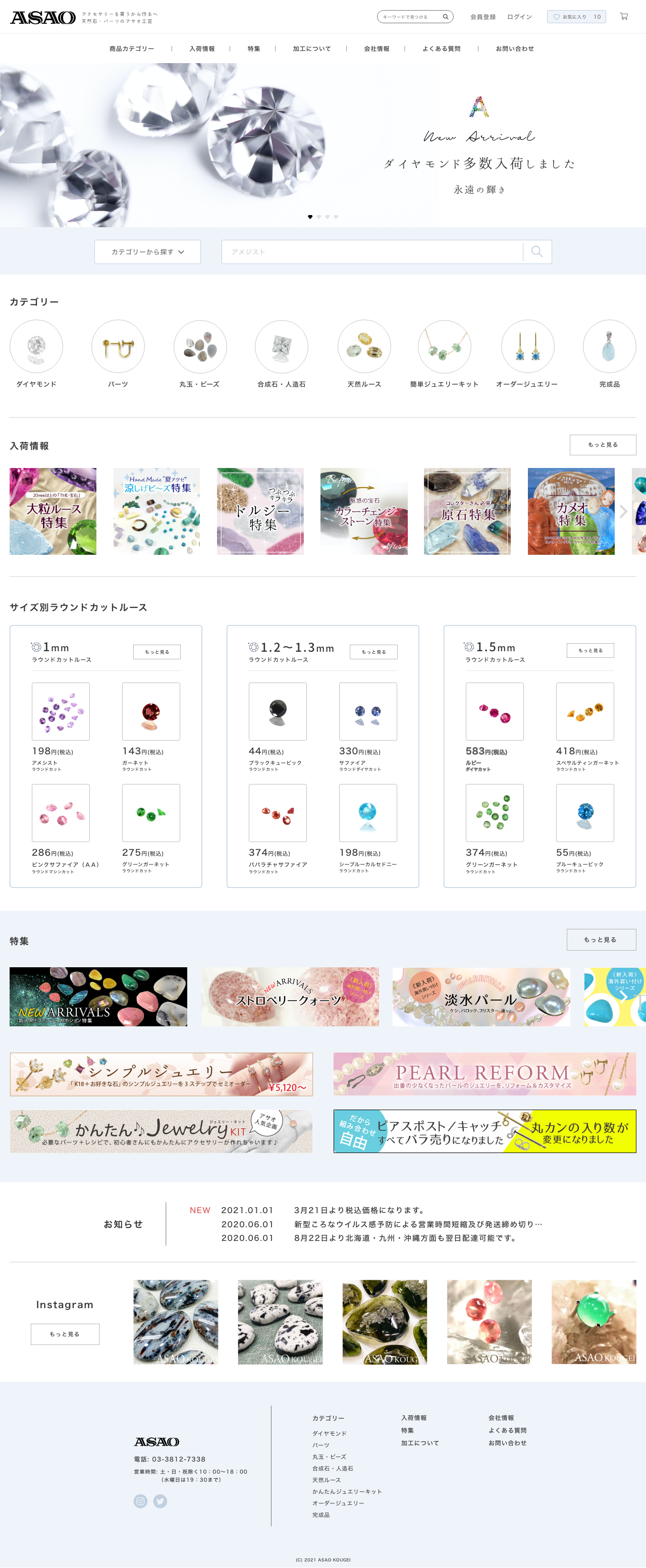Open 商品カテゴリー in the navigation menu

coord(132,48)
